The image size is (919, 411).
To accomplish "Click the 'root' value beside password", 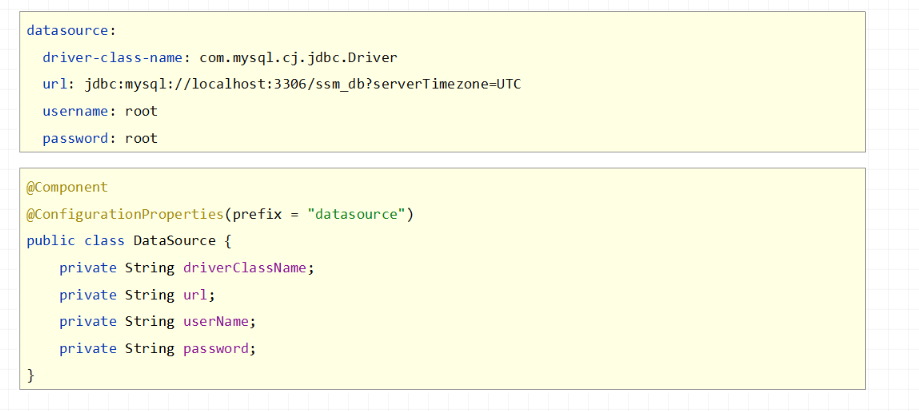I will click(x=141, y=139).
